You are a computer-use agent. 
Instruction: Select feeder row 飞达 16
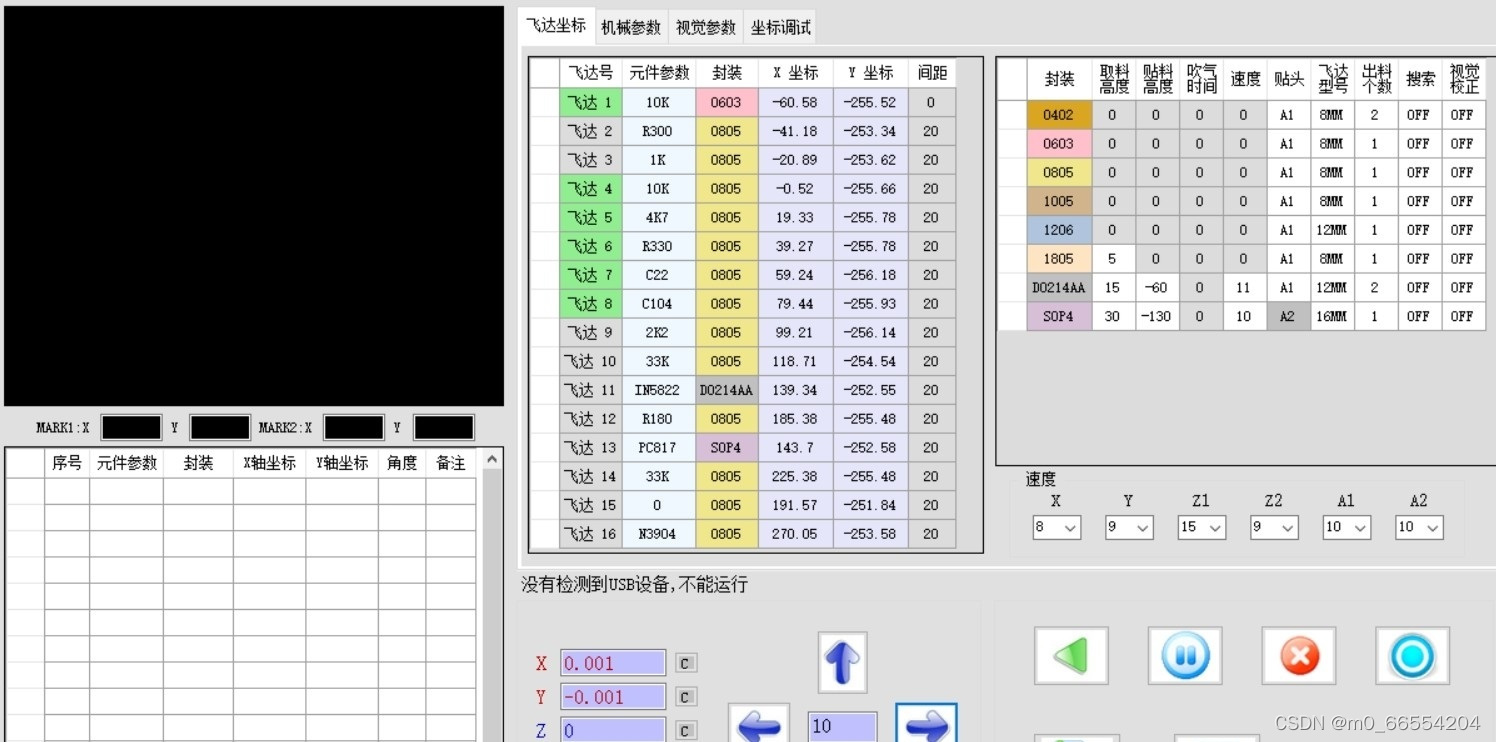click(x=590, y=534)
